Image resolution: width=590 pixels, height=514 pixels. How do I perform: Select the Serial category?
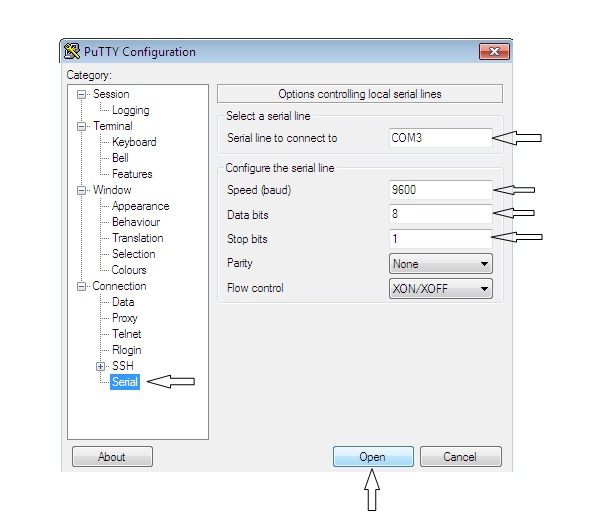[x=125, y=382]
